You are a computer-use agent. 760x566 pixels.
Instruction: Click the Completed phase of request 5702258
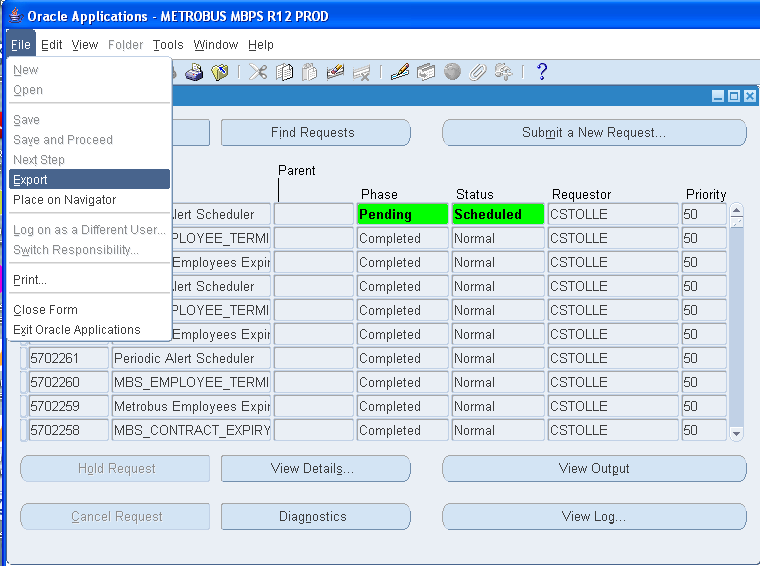point(402,430)
